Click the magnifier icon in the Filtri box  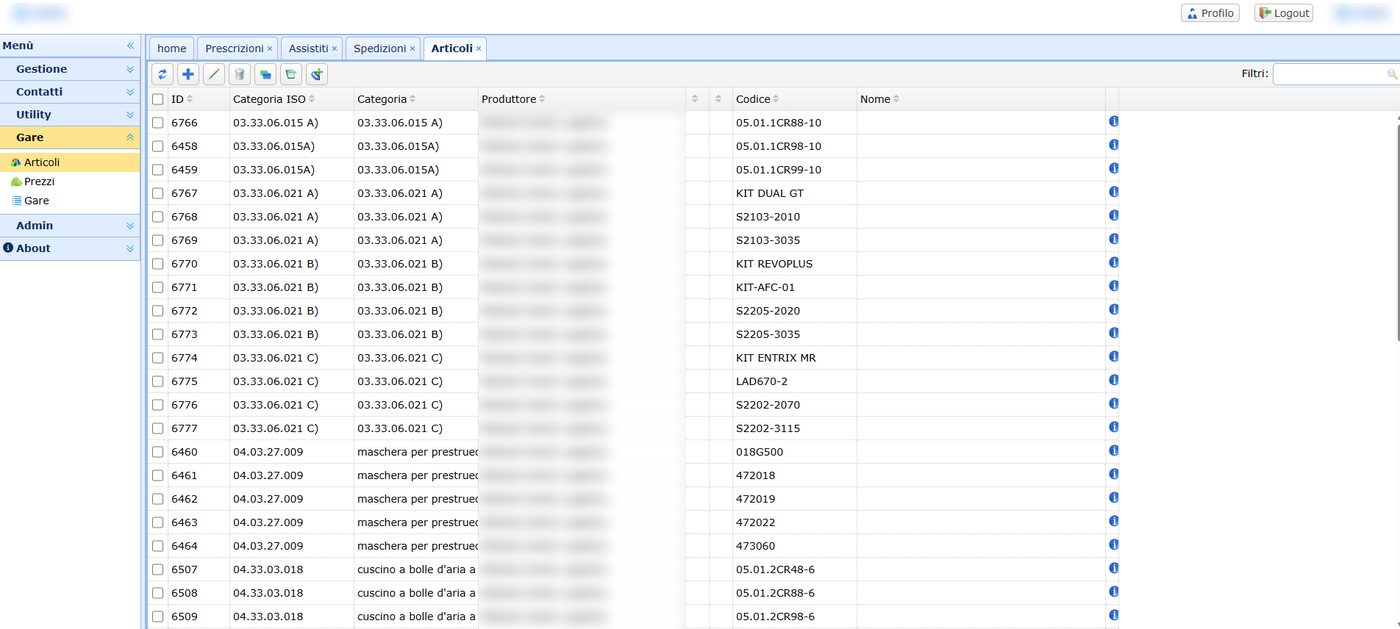click(1391, 74)
